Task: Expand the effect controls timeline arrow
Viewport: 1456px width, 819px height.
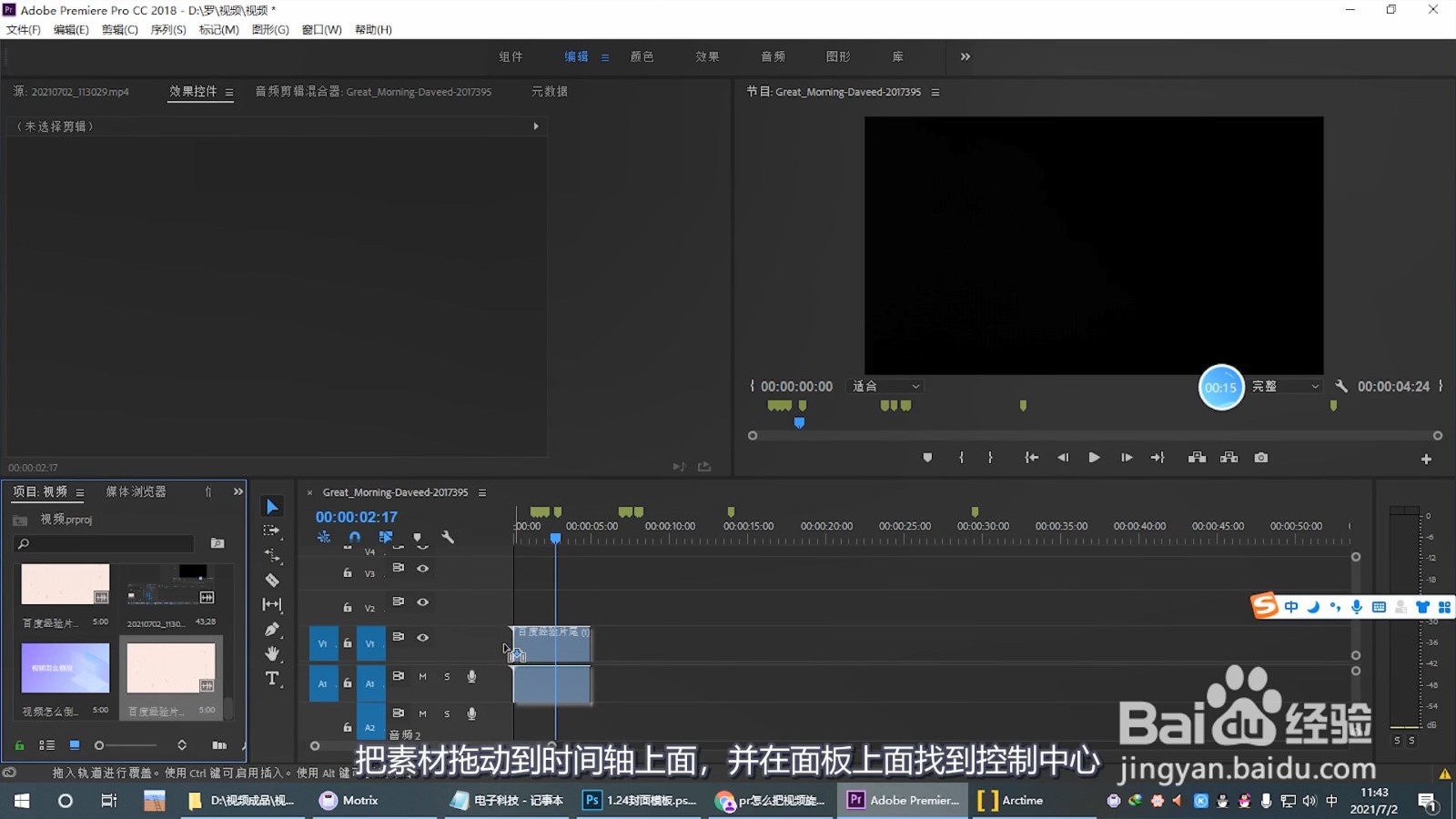Action: coord(536,126)
